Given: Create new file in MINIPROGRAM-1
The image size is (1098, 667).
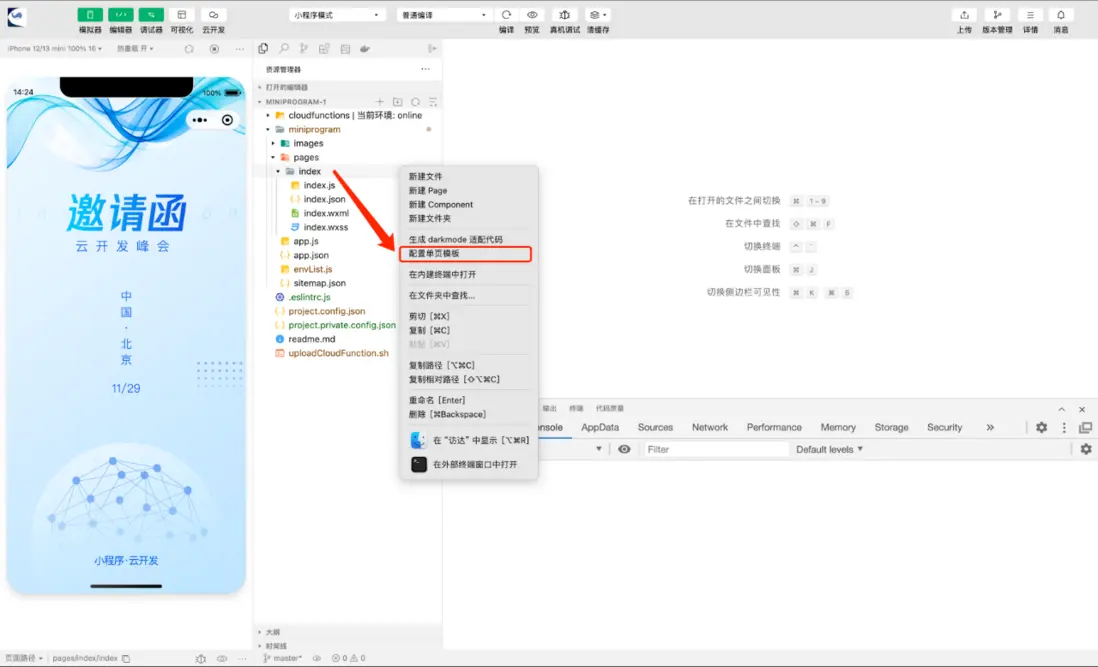Looking at the screenshot, I should point(380,101).
